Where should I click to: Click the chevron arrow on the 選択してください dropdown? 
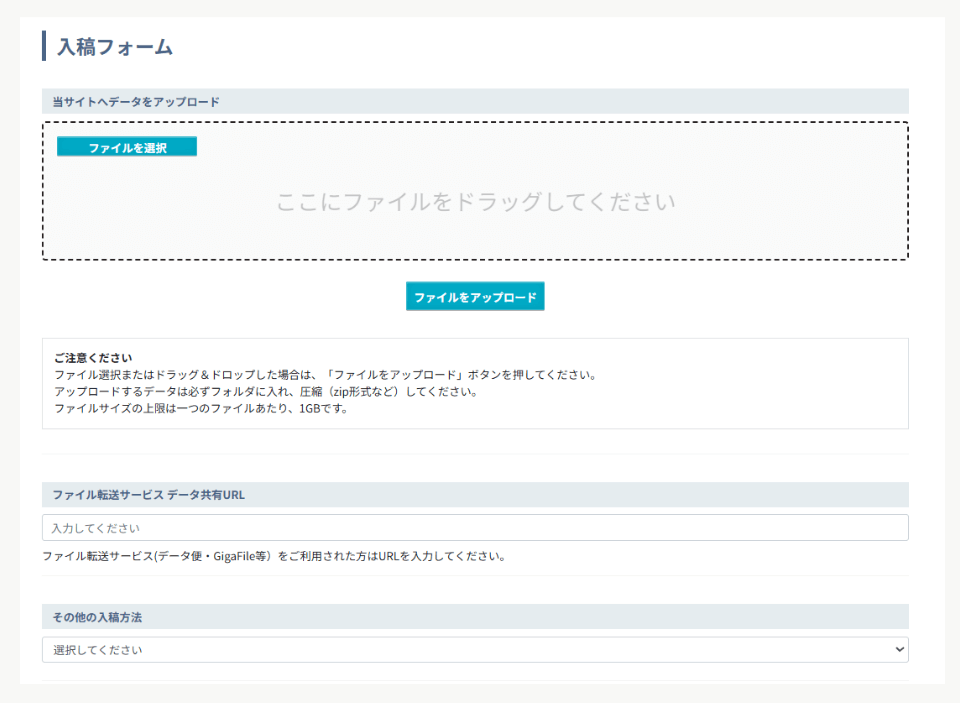tap(897, 650)
